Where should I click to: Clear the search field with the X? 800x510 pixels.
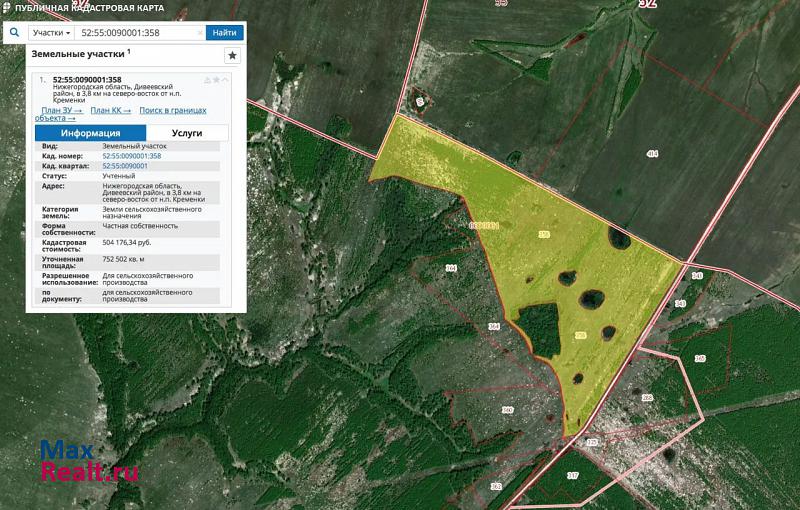(199, 33)
